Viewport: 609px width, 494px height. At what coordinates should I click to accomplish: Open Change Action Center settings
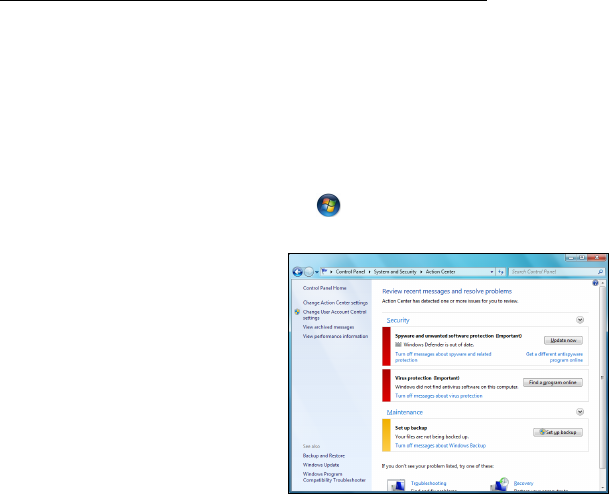[x=335, y=303]
